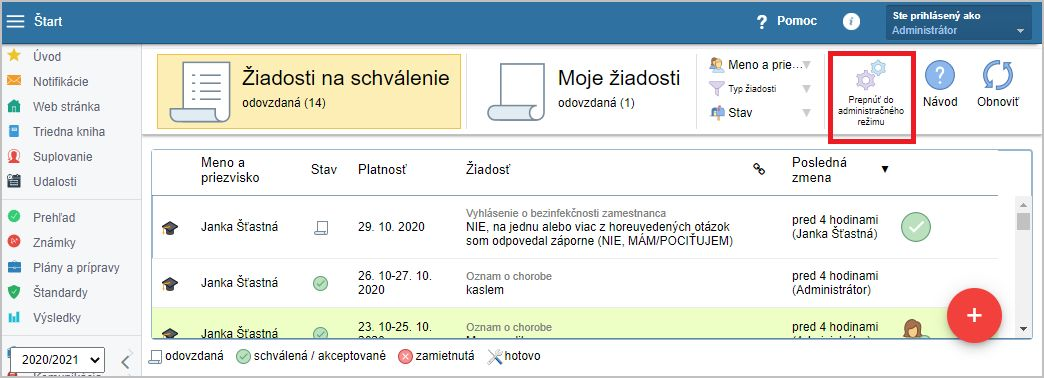Click the chain link column icon
The height and width of the screenshot is (378, 1044).
pos(758,170)
